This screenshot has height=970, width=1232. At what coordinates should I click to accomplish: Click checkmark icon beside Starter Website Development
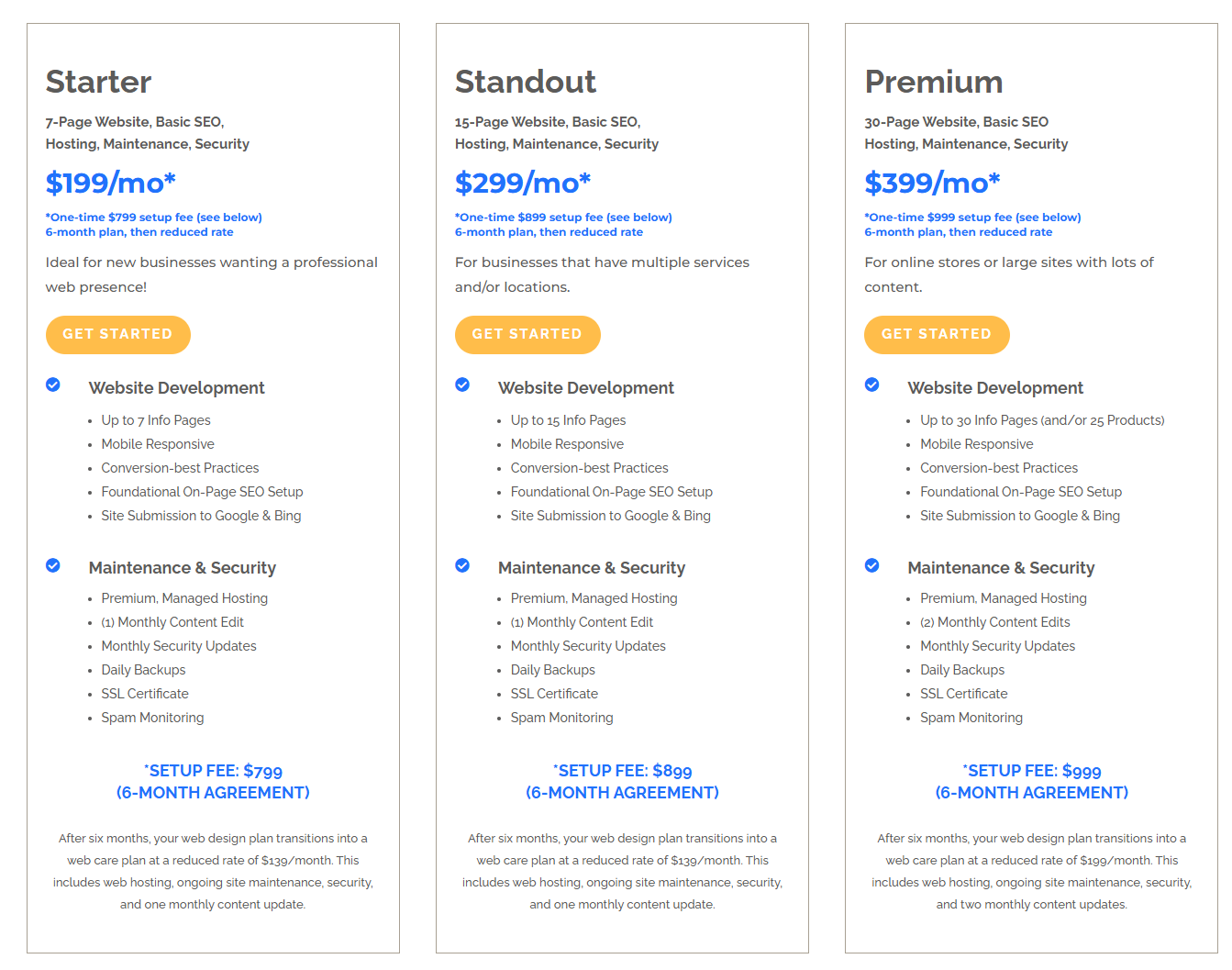[x=53, y=385]
